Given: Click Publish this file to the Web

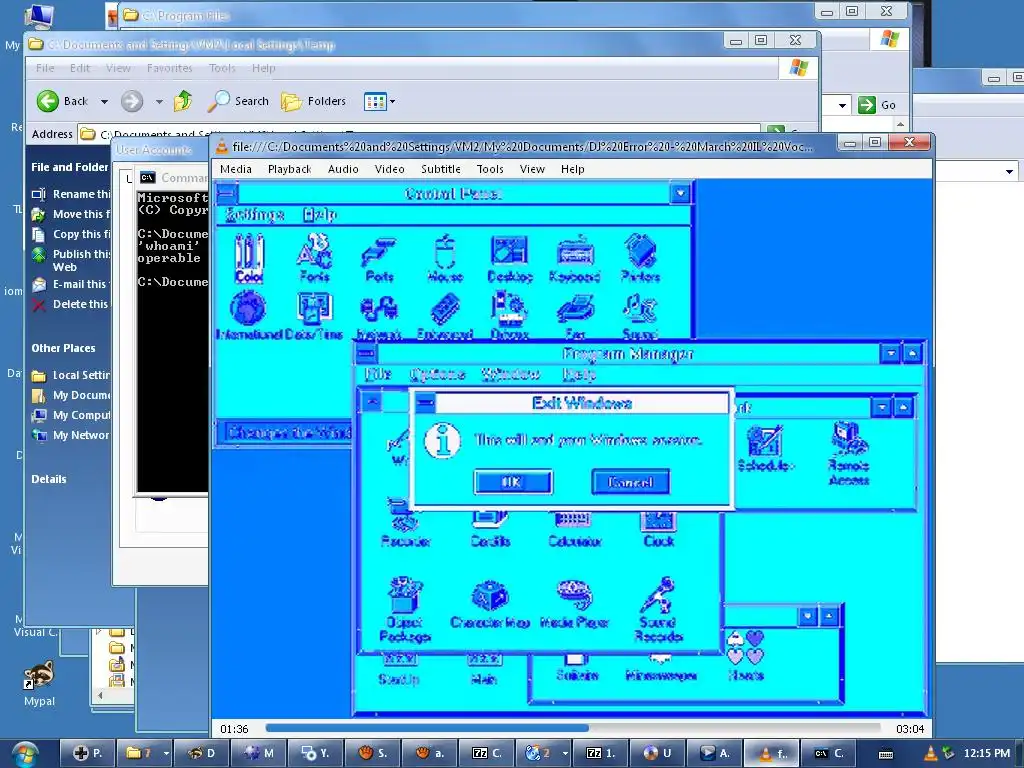Looking at the screenshot, I should pyautogui.click(x=72, y=260).
